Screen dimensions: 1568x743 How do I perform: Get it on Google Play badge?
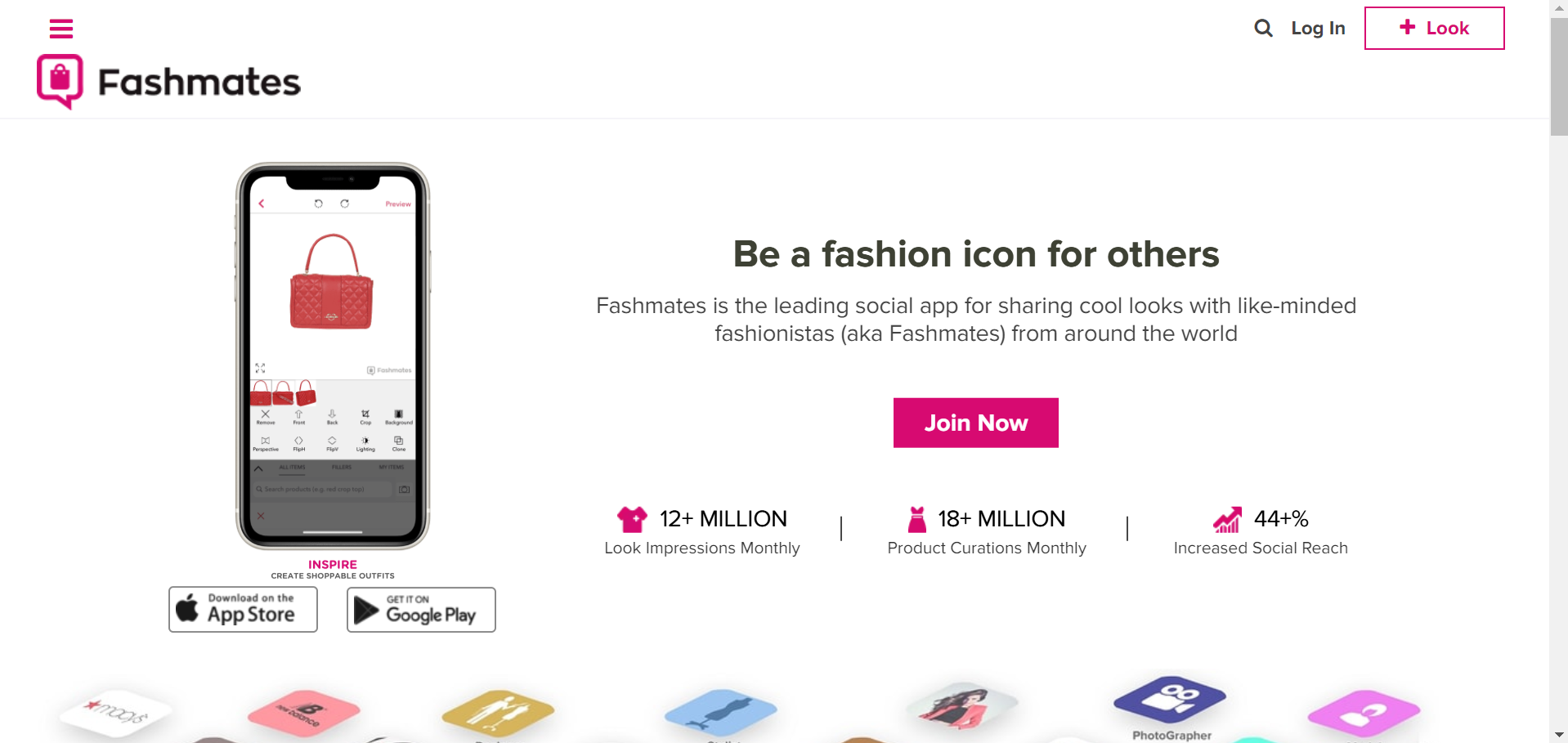click(421, 610)
